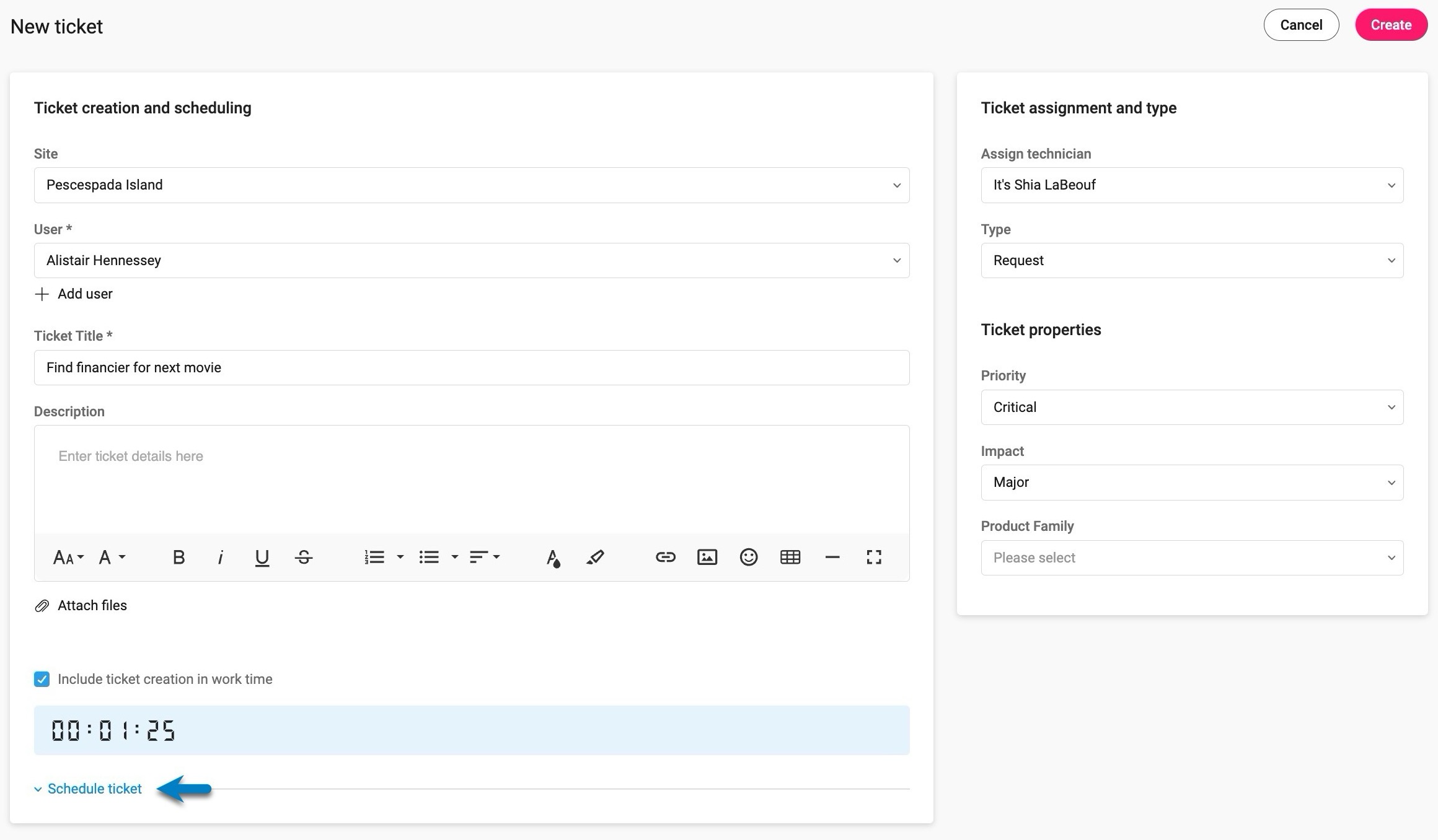
Task: Open the User dropdown
Action: [472, 261]
